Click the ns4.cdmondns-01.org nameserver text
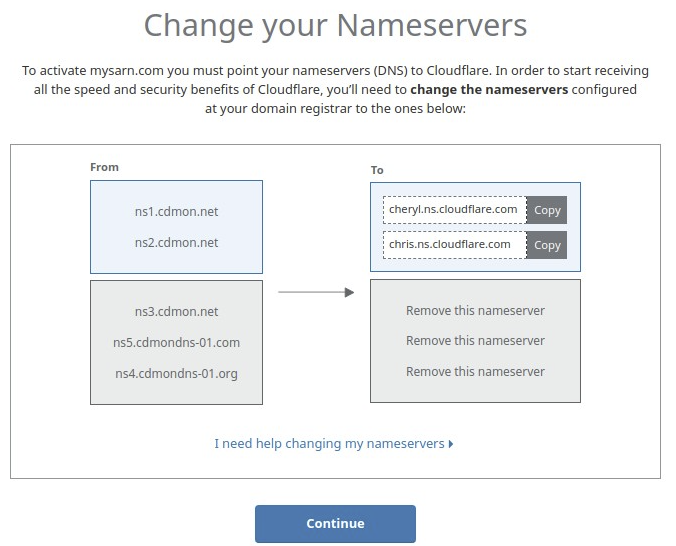Viewport: 676px width, 546px height. (x=176, y=373)
